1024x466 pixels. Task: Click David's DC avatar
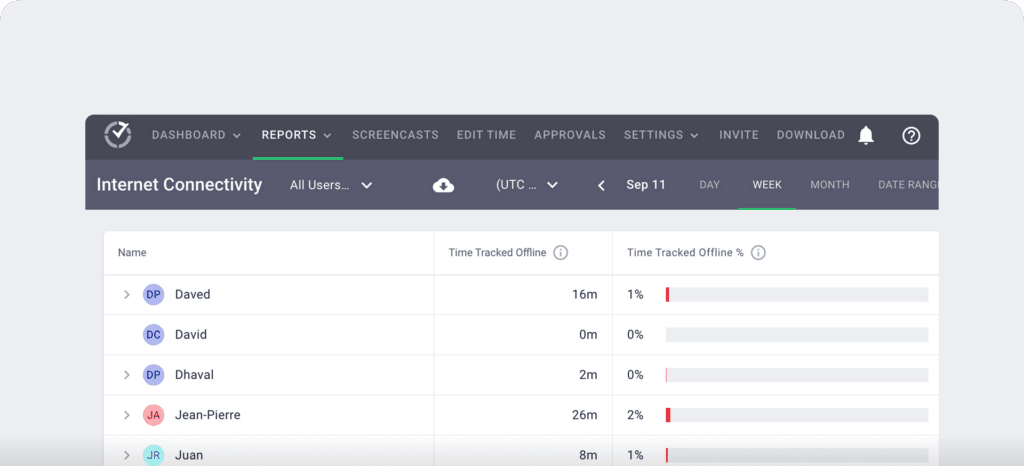pos(153,335)
